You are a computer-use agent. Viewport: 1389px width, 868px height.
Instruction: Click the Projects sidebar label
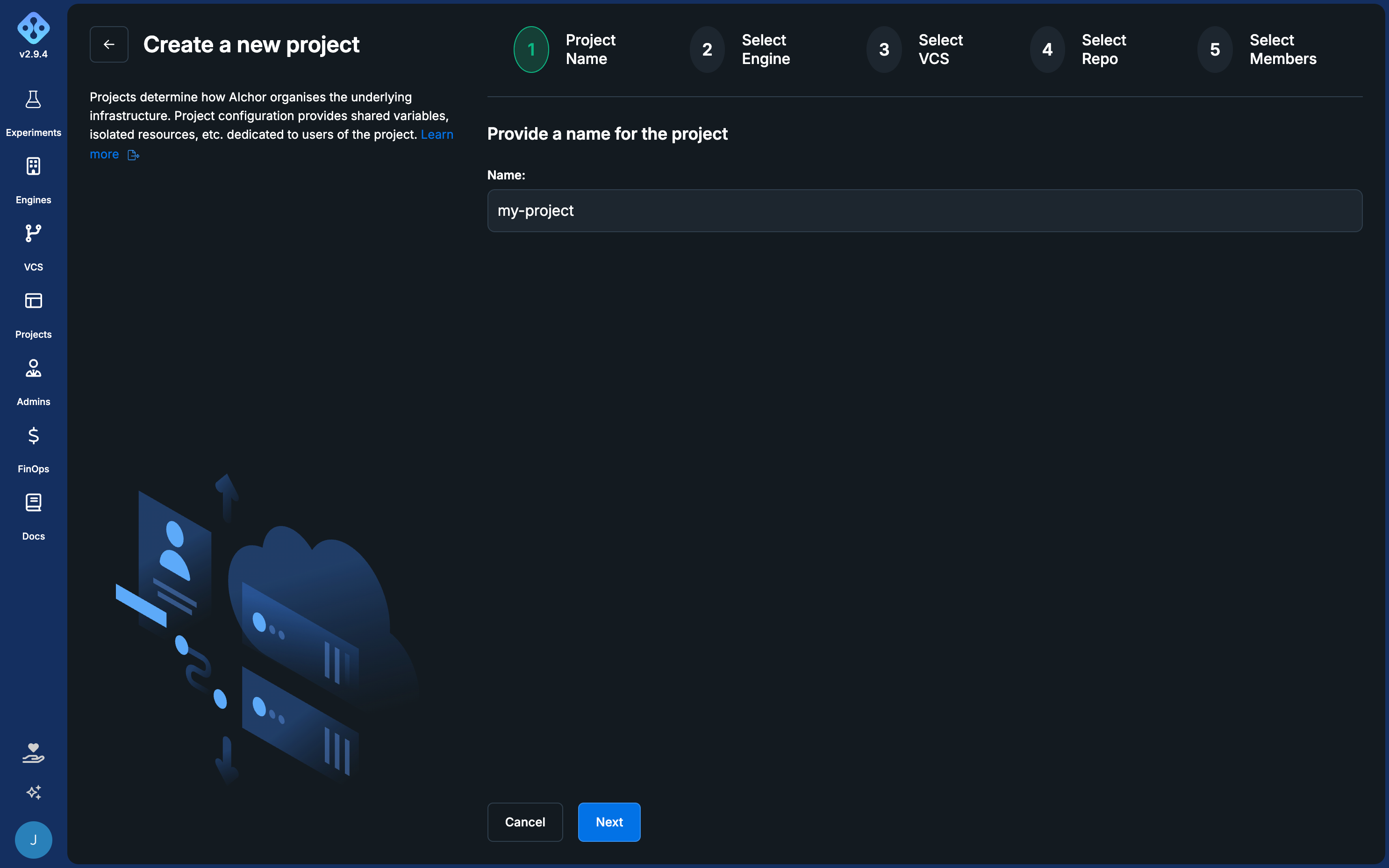(x=33, y=334)
